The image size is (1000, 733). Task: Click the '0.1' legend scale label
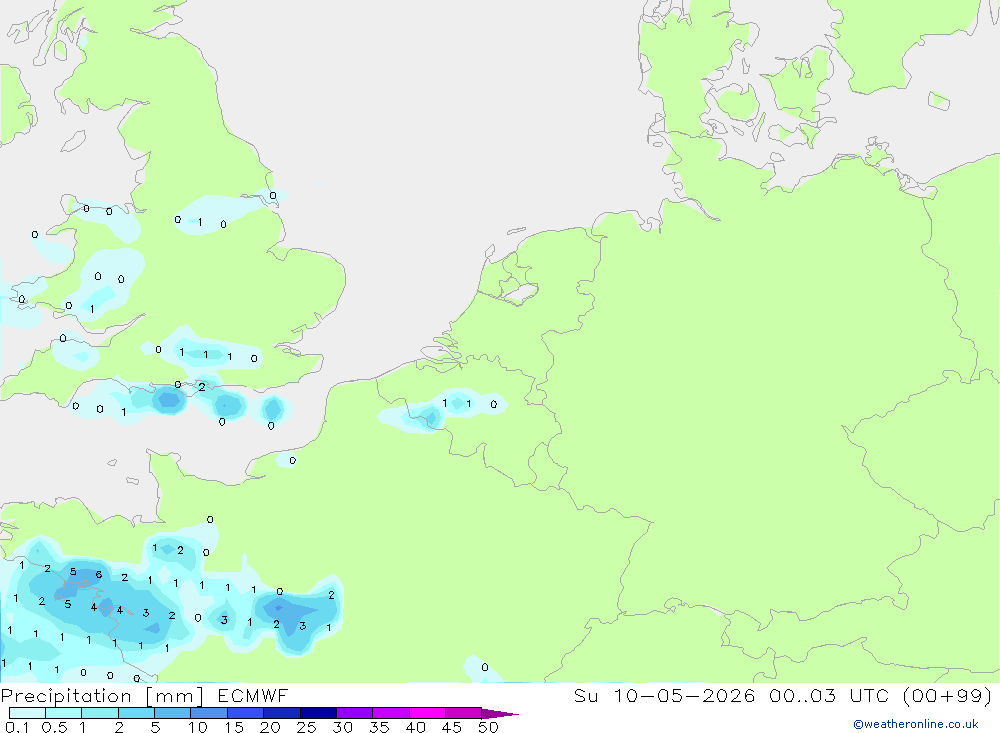(17, 727)
